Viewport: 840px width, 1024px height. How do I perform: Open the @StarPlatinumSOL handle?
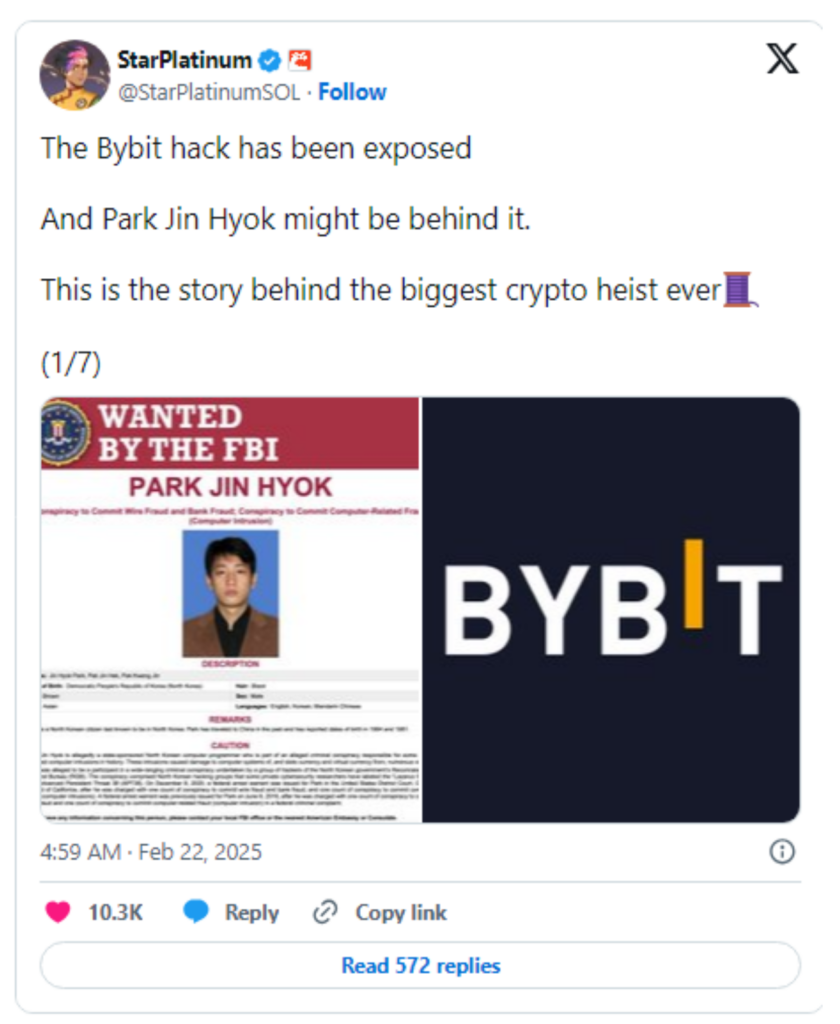[209, 92]
